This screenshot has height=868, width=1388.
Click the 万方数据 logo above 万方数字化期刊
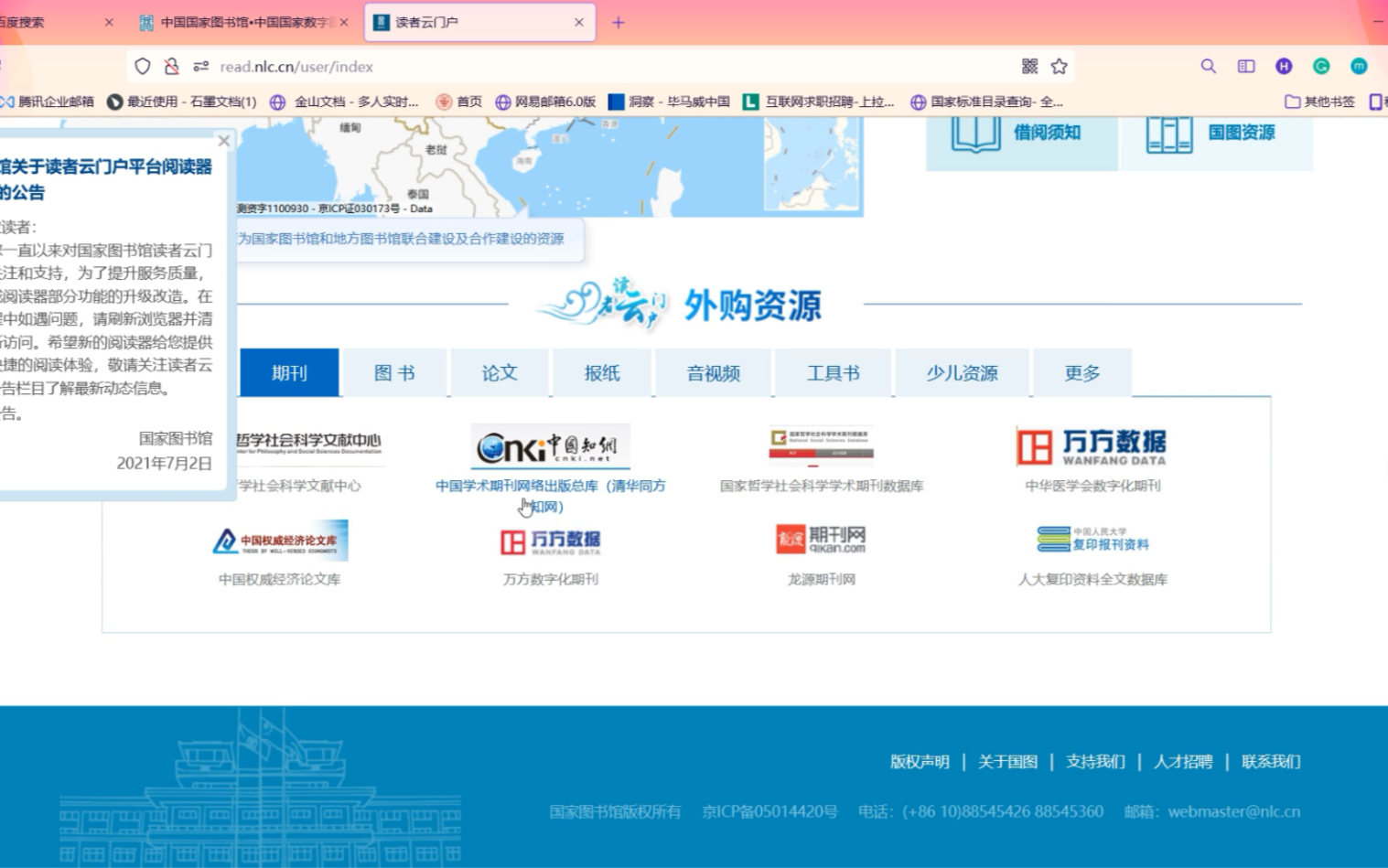pos(550,541)
